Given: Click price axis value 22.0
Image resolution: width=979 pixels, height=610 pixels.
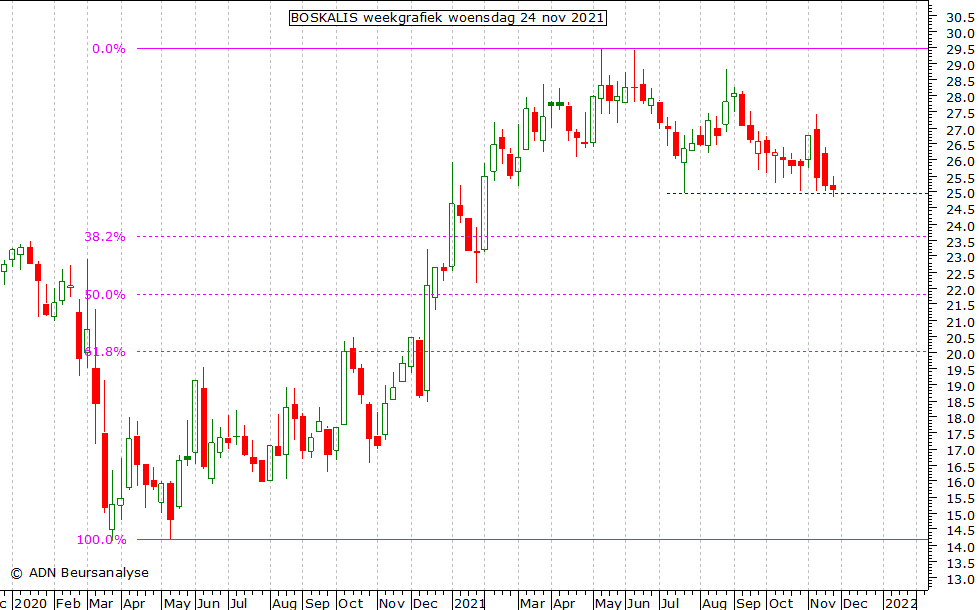Looking at the screenshot, I should (x=960, y=290).
